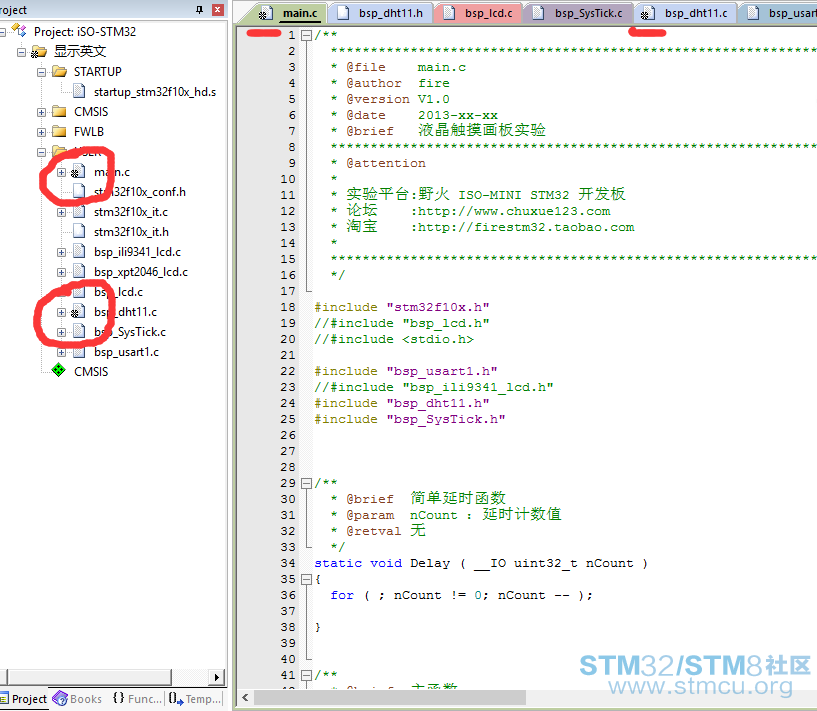The width and height of the screenshot is (817, 711).
Task: Click the STARTUP folder icon
Action: (59, 71)
